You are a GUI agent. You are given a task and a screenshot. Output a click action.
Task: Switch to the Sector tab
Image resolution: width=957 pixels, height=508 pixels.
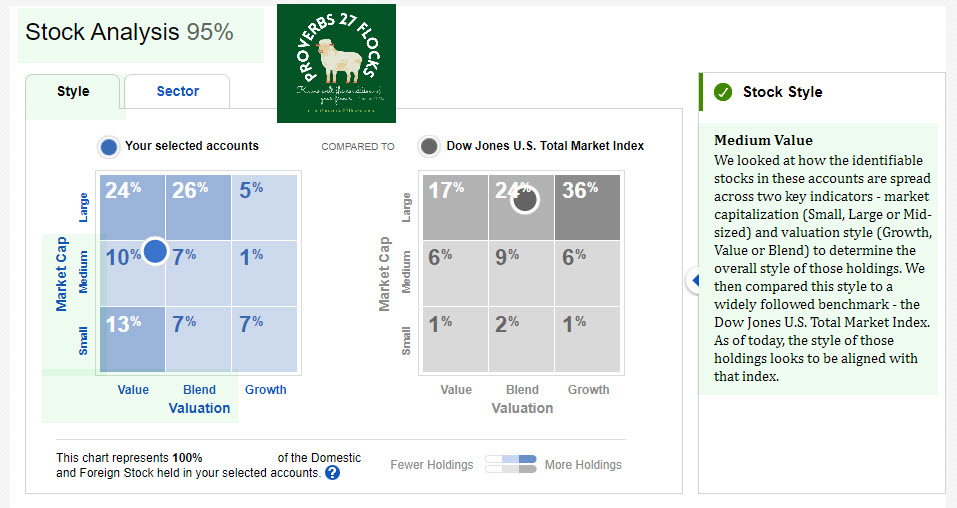point(178,92)
